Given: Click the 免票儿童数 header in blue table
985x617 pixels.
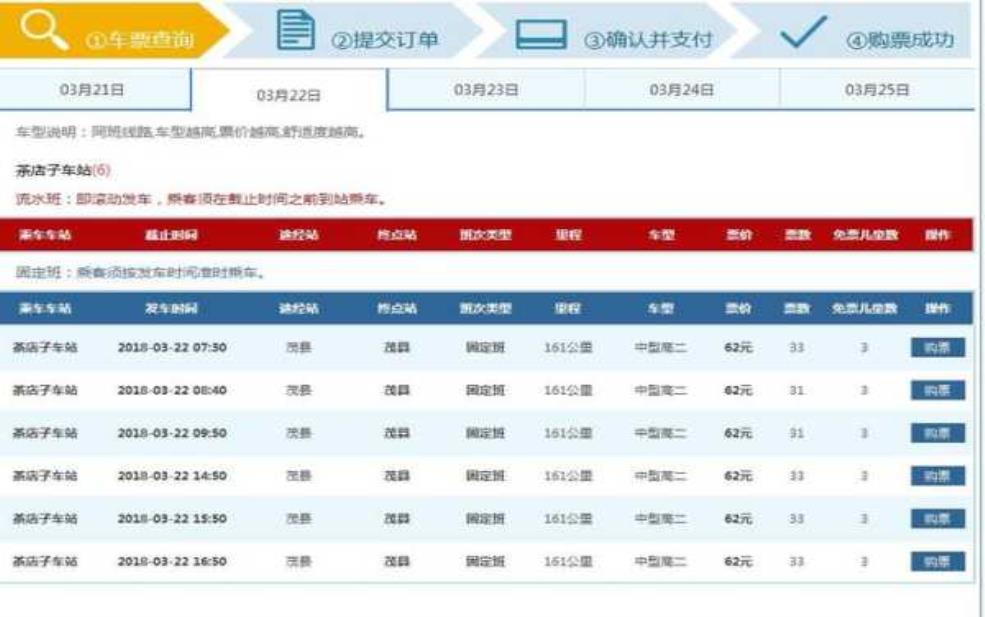Looking at the screenshot, I should coord(865,308).
